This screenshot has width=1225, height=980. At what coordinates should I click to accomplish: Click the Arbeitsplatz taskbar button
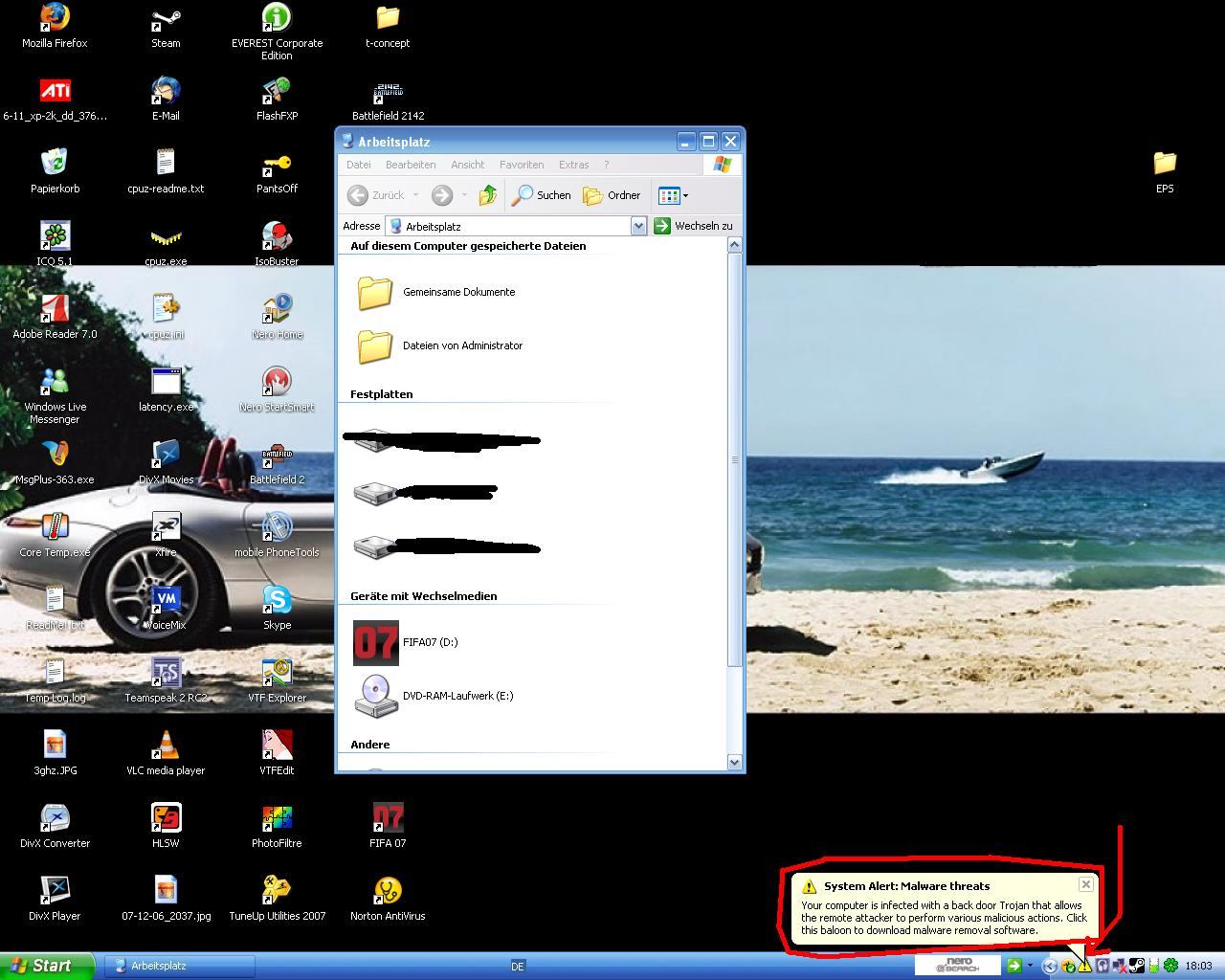pyautogui.click(x=179, y=966)
